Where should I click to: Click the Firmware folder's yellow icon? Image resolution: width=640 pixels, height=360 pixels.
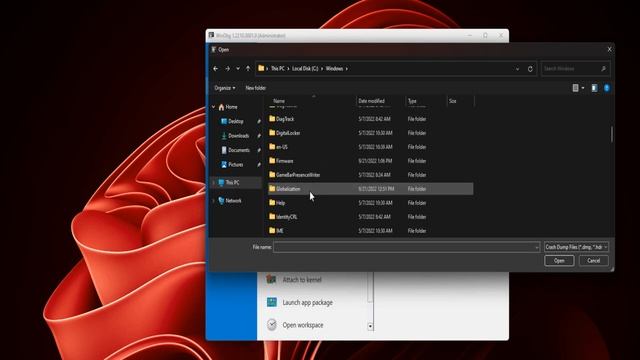click(x=272, y=160)
